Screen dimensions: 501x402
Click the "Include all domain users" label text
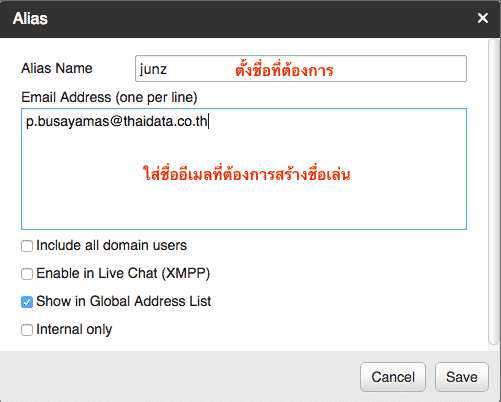point(111,245)
